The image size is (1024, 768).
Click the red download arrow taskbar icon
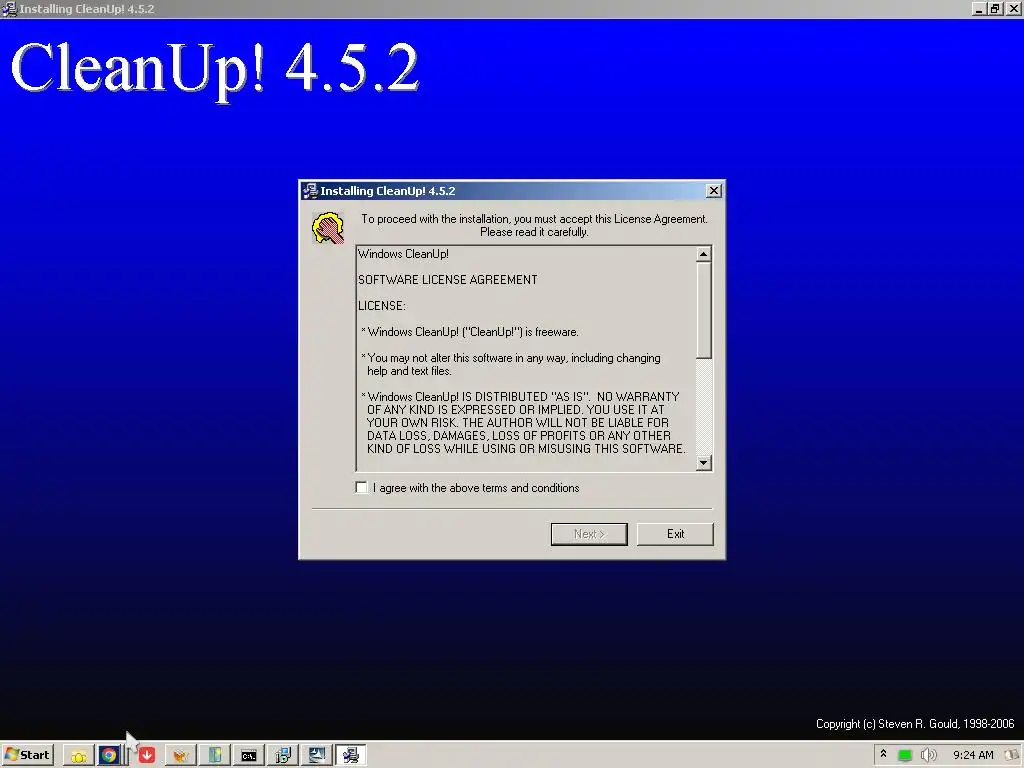(147, 756)
